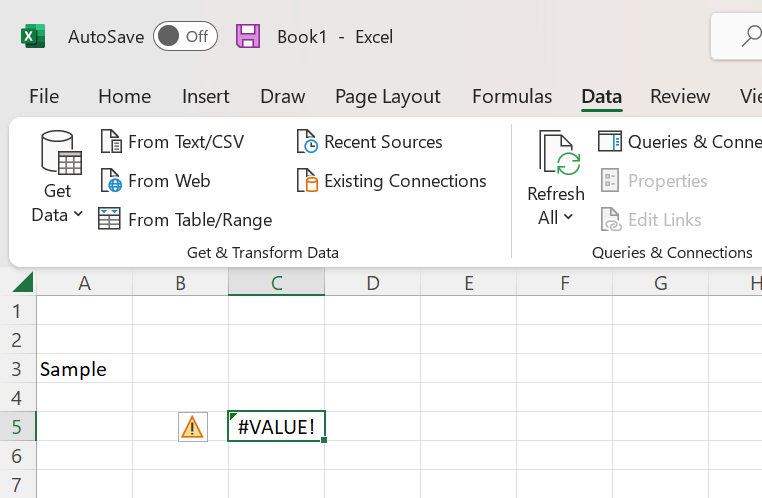762x498 pixels.
Task: Select row 2 header
Action: (x=17, y=340)
